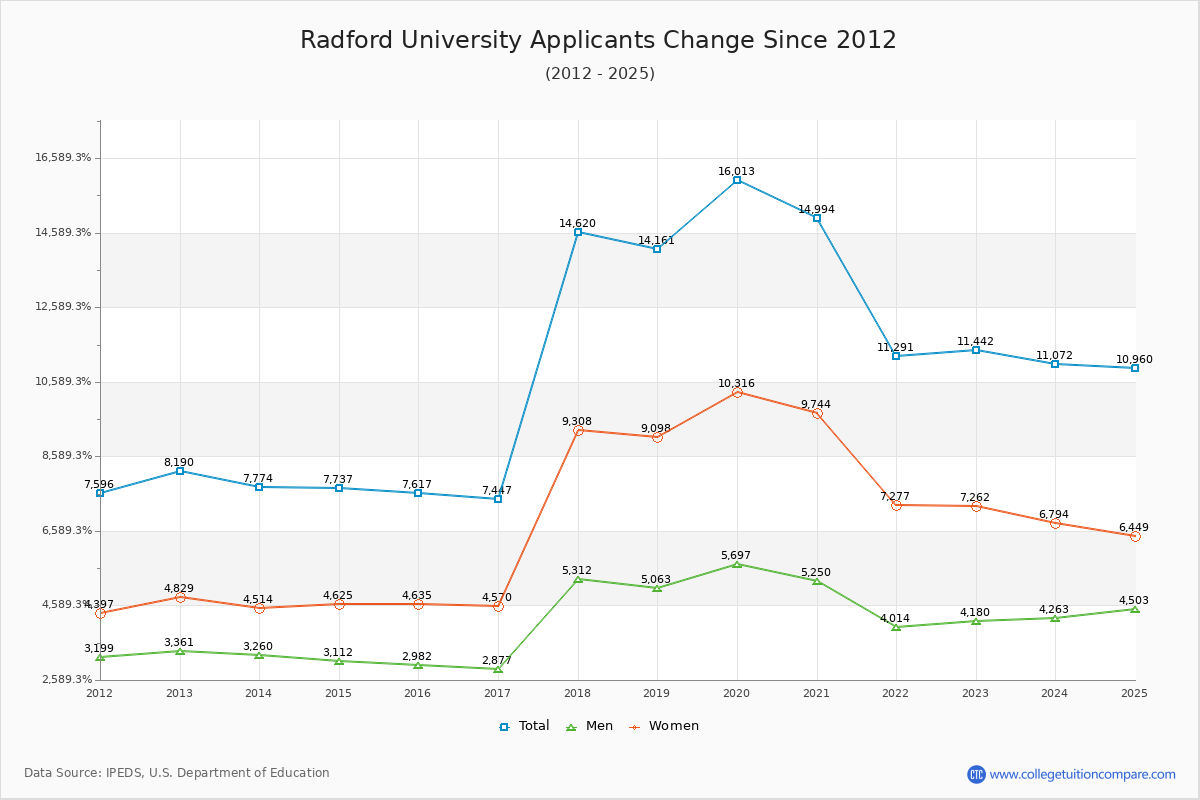This screenshot has width=1200, height=800.
Task: Click the Men triangle marker labeled 2,877
Action: pos(498,669)
